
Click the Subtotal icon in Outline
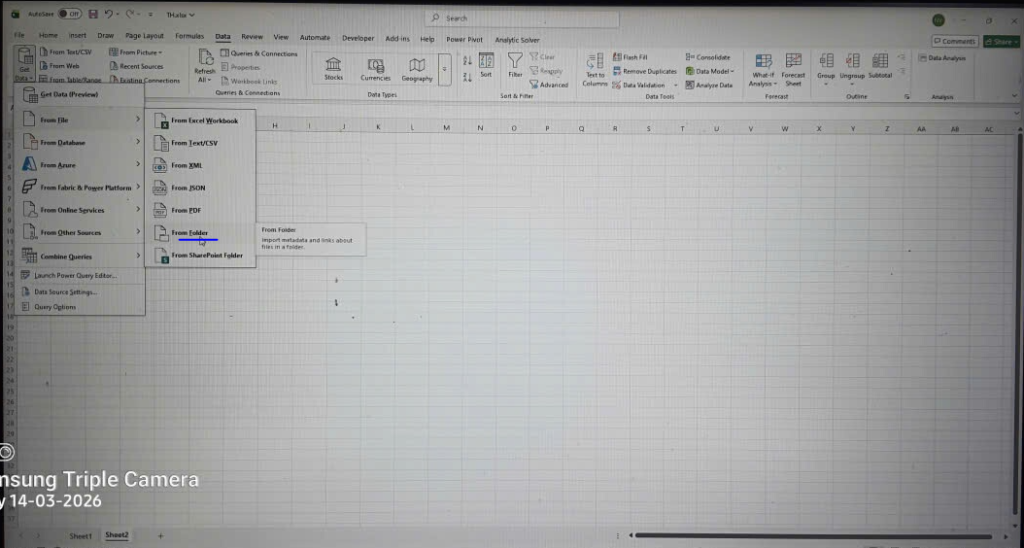[880, 66]
